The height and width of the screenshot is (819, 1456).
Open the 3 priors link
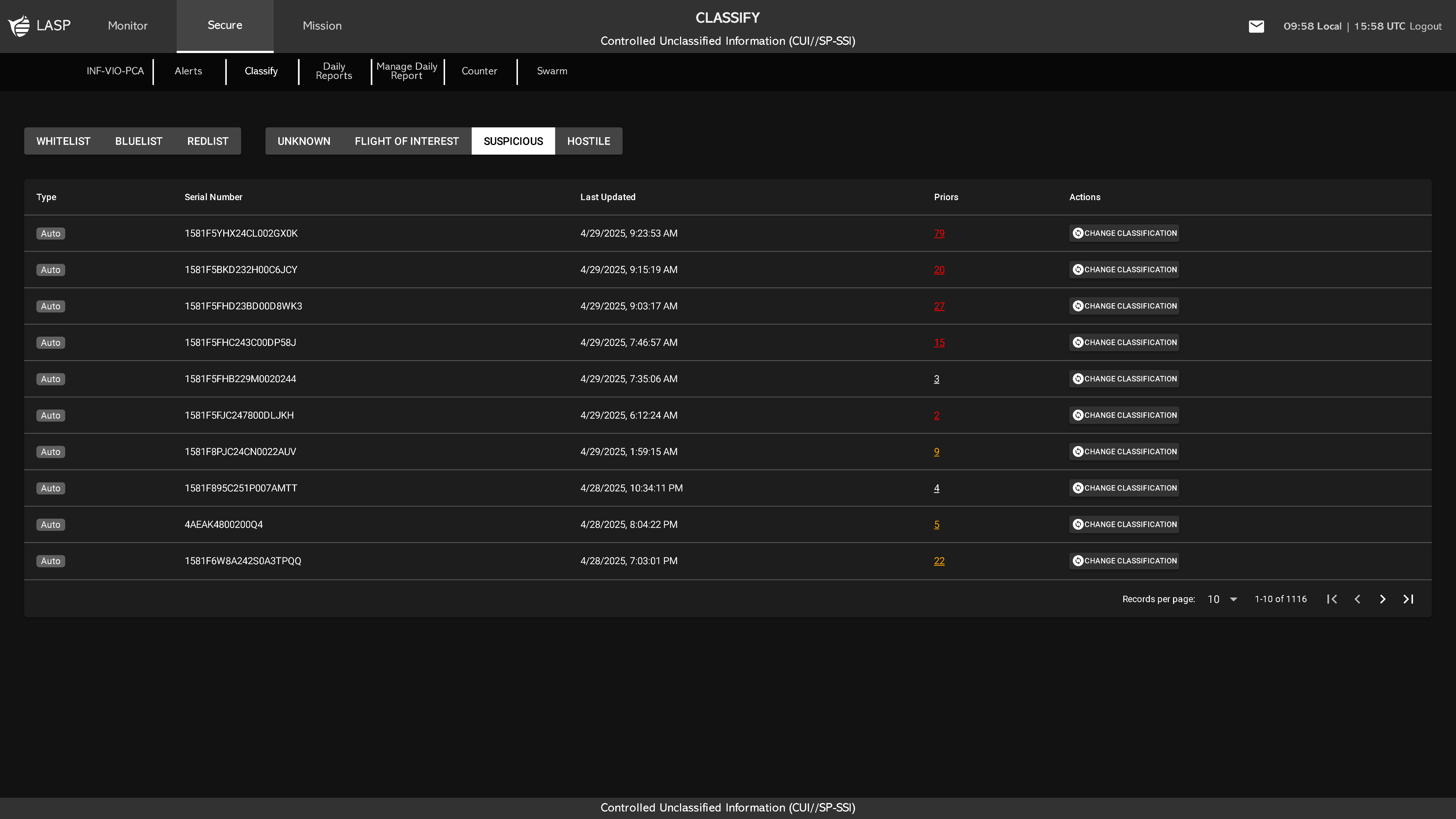point(937,379)
